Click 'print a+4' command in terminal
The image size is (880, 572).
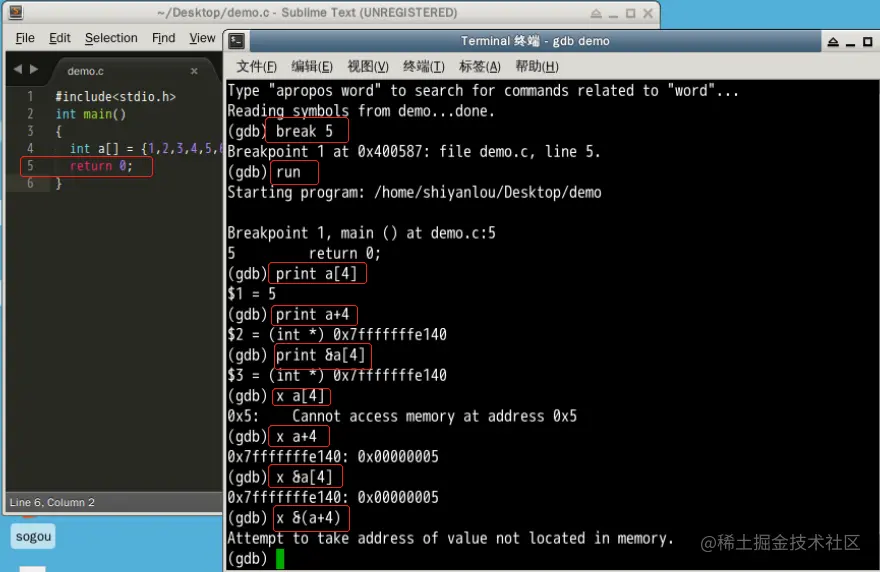pos(312,315)
